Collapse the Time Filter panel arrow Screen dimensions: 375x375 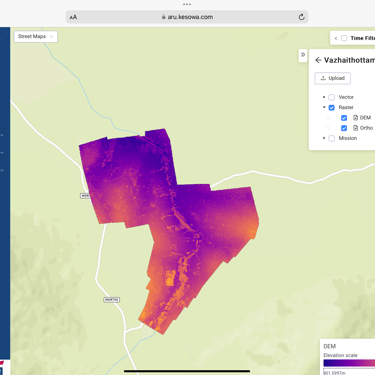pos(336,38)
